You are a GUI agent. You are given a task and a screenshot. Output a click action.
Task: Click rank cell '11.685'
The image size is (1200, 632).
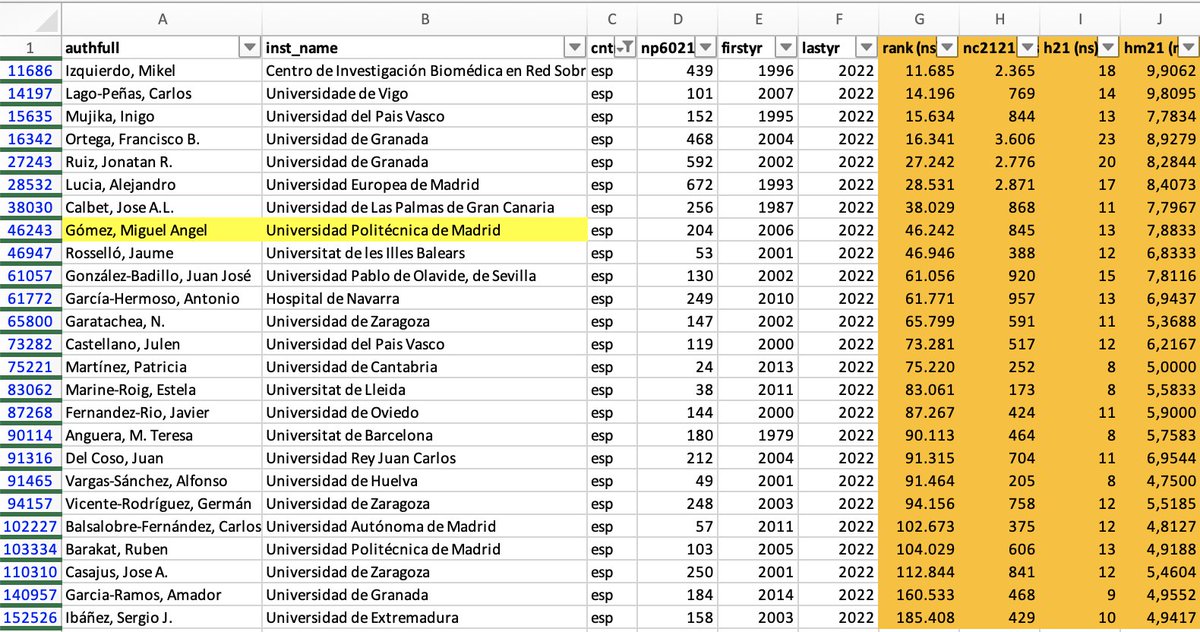919,71
